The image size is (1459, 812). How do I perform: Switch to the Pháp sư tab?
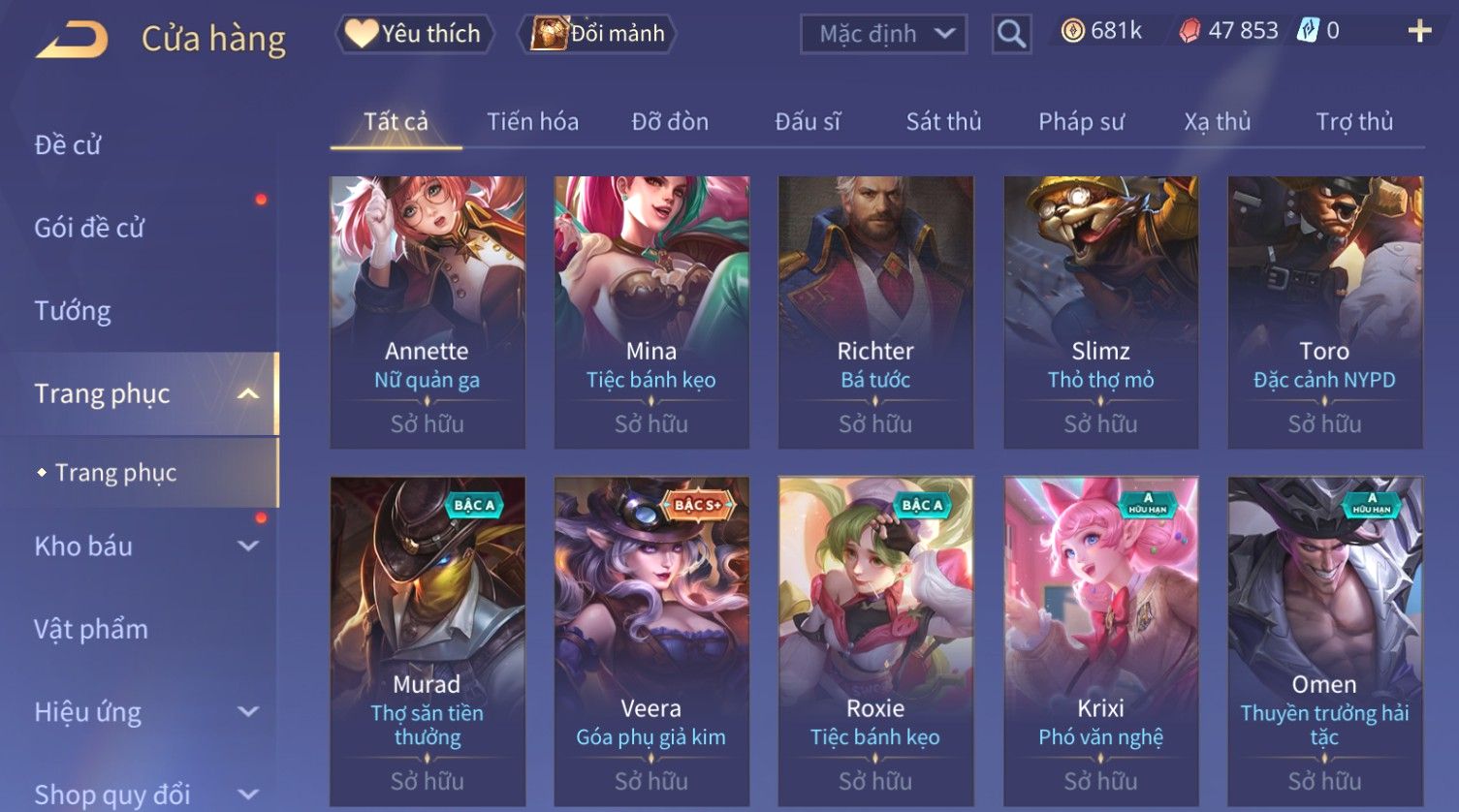(1081, 122)
